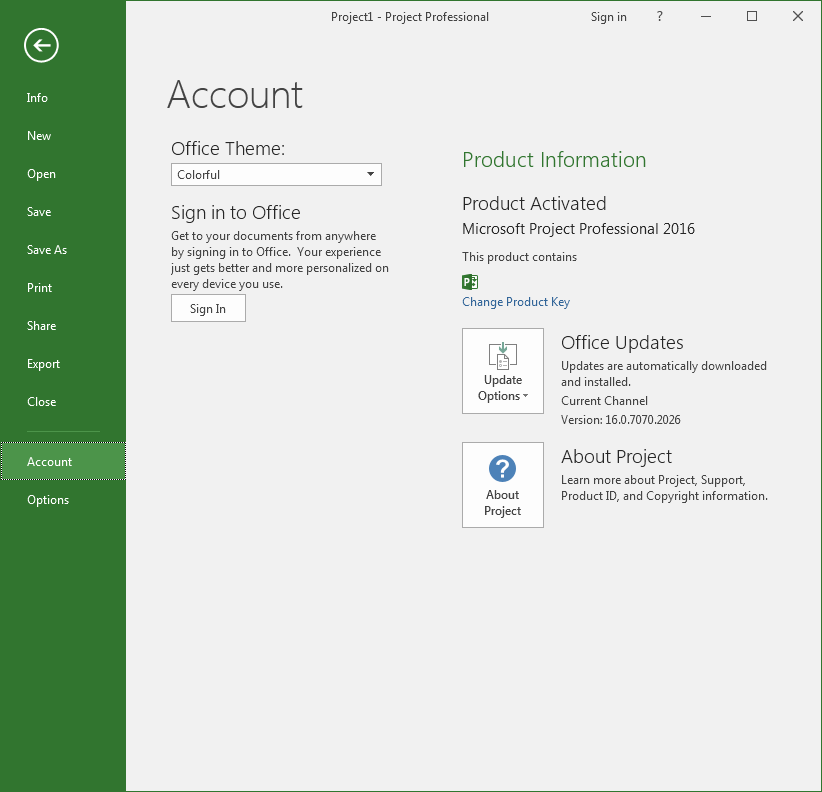This screenshot has height=792, width=822.
Task: Open the Help question mark in title bar
Action: point(659,17)
